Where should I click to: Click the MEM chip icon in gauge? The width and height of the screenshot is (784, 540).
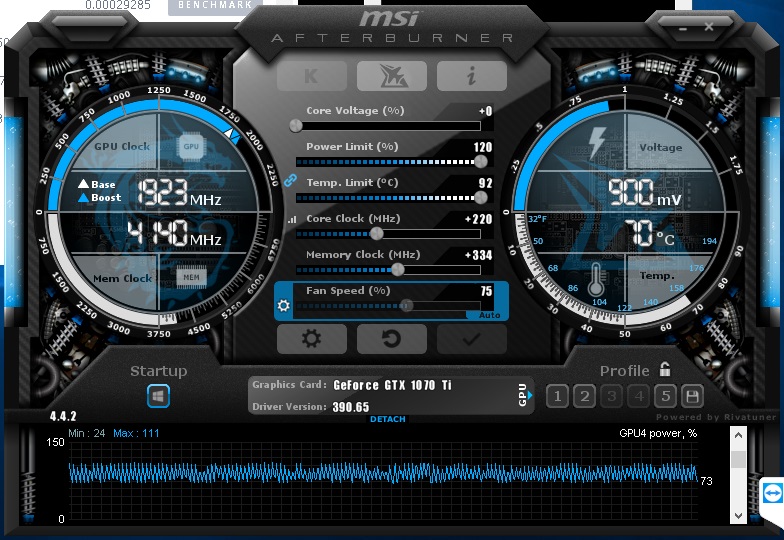click(191, 277)
